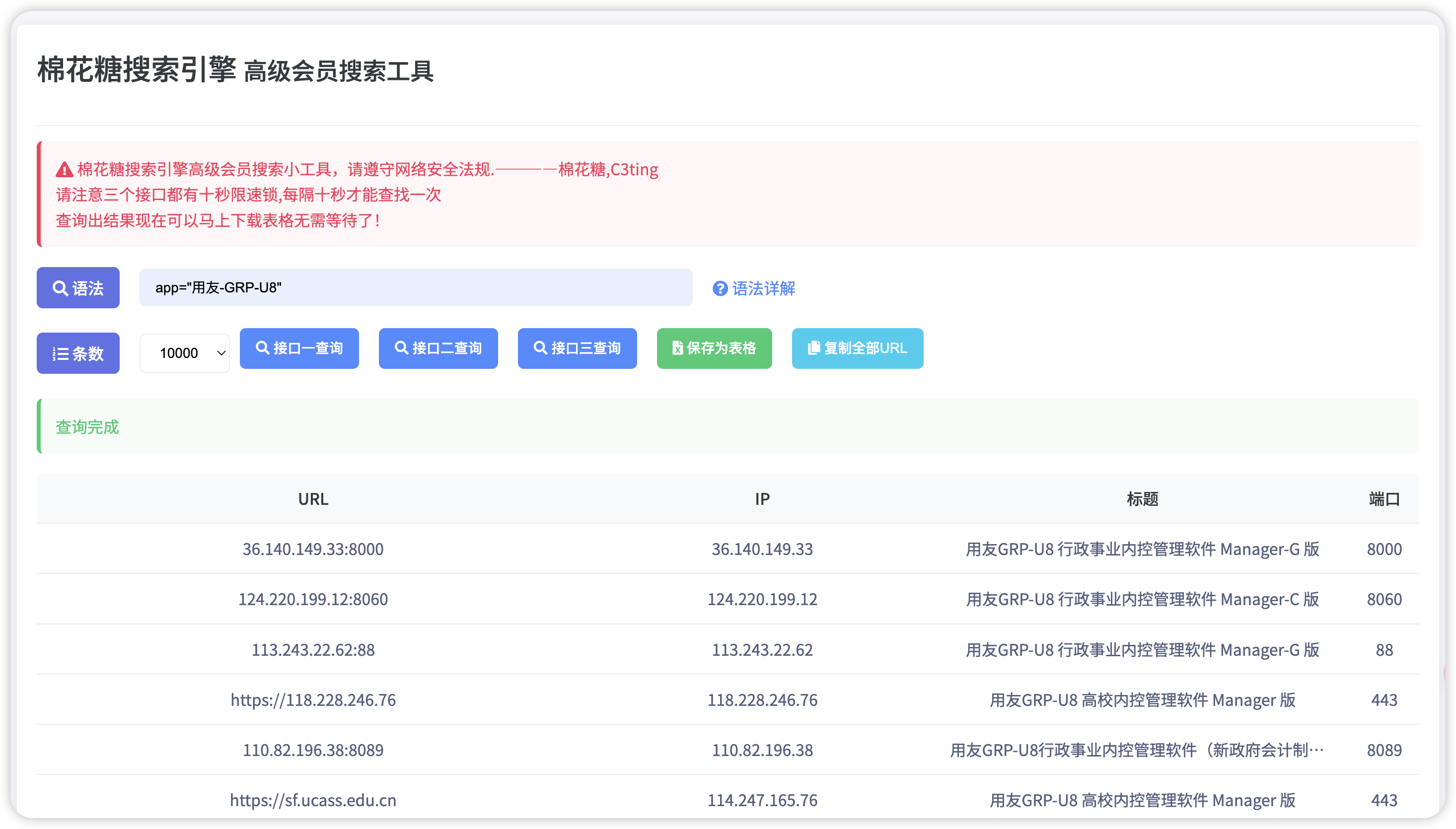
Task: Click IP cell 118.228.246.76
Action: click(762, 700)
